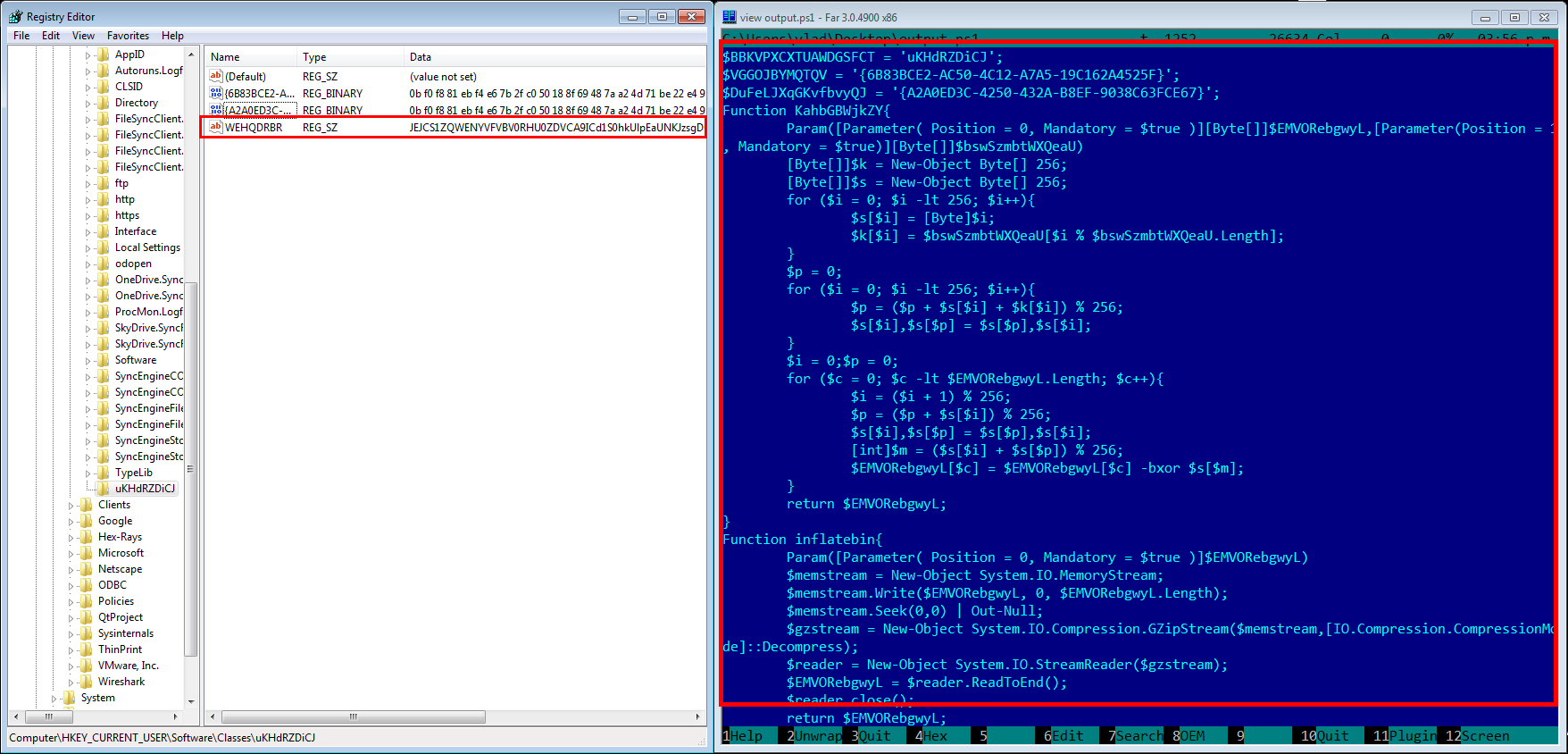
Task: Click the tree pane vertical scrollbar thumb
Action: point(190,471)
